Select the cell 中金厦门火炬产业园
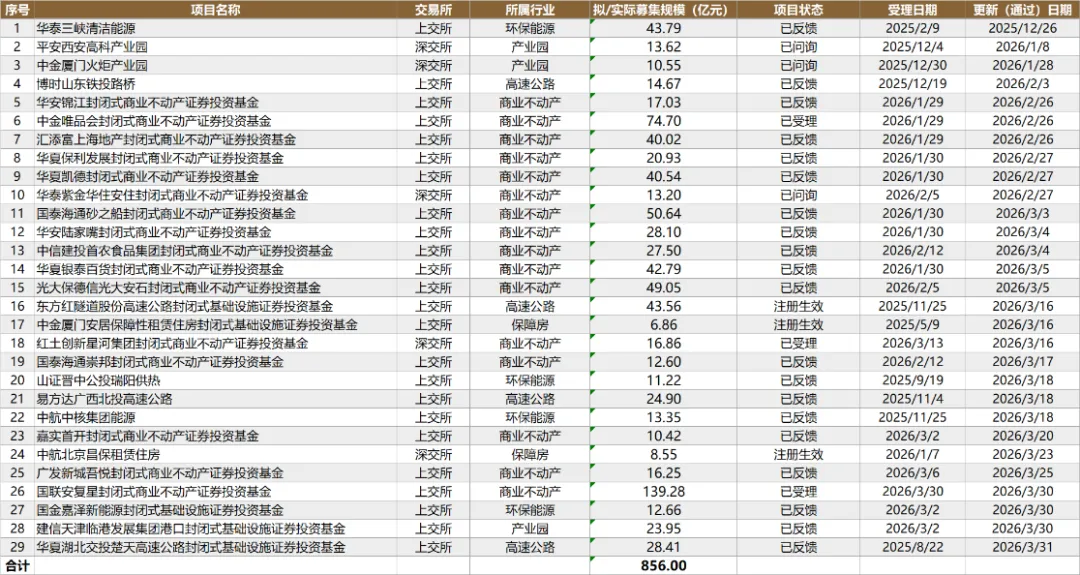Image resolution: width=1080 pixels, height=575 pixels. (216, 65)
